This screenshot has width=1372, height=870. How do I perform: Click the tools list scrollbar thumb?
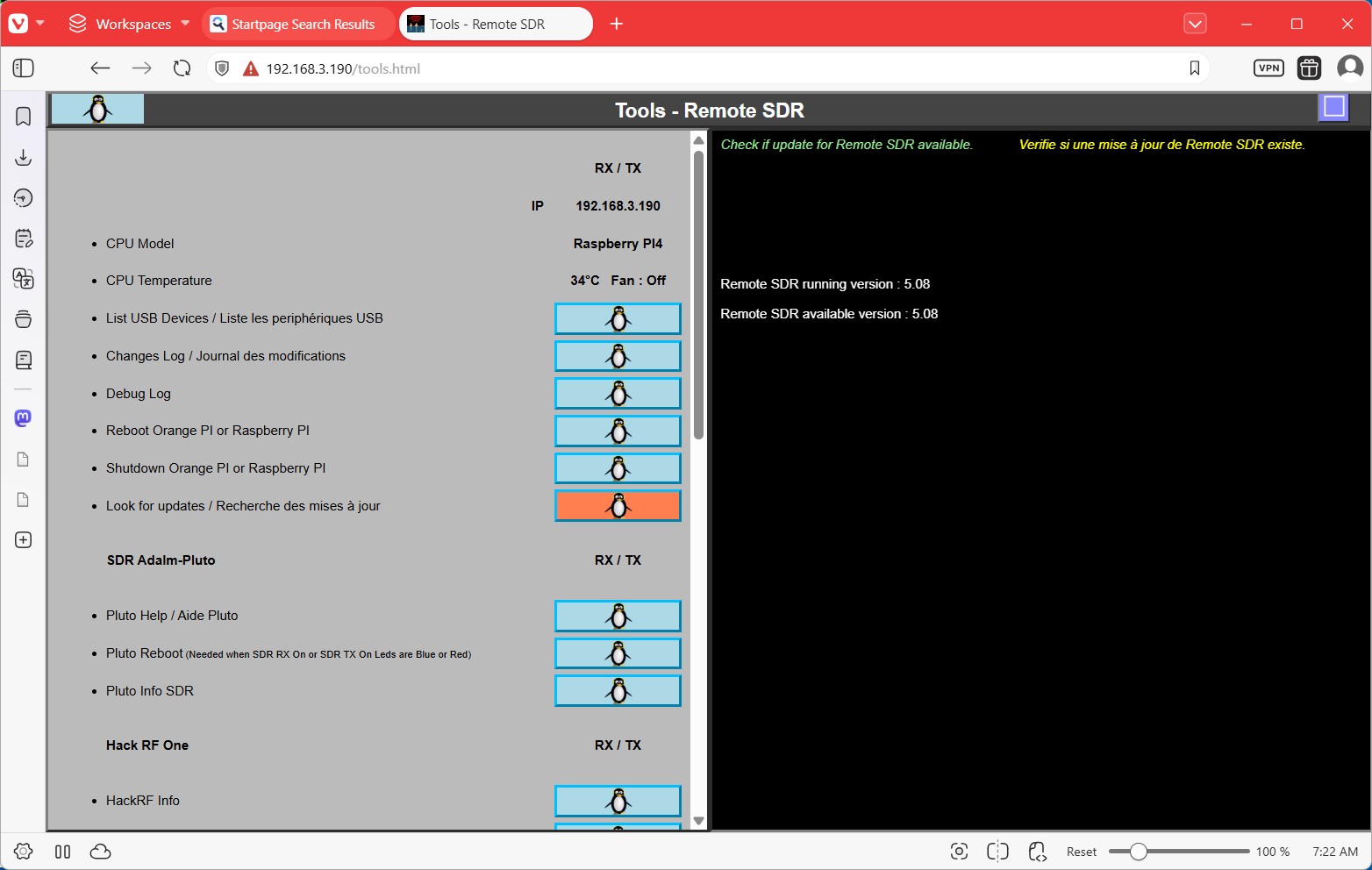pyautogui.click(x=698, y=295)
